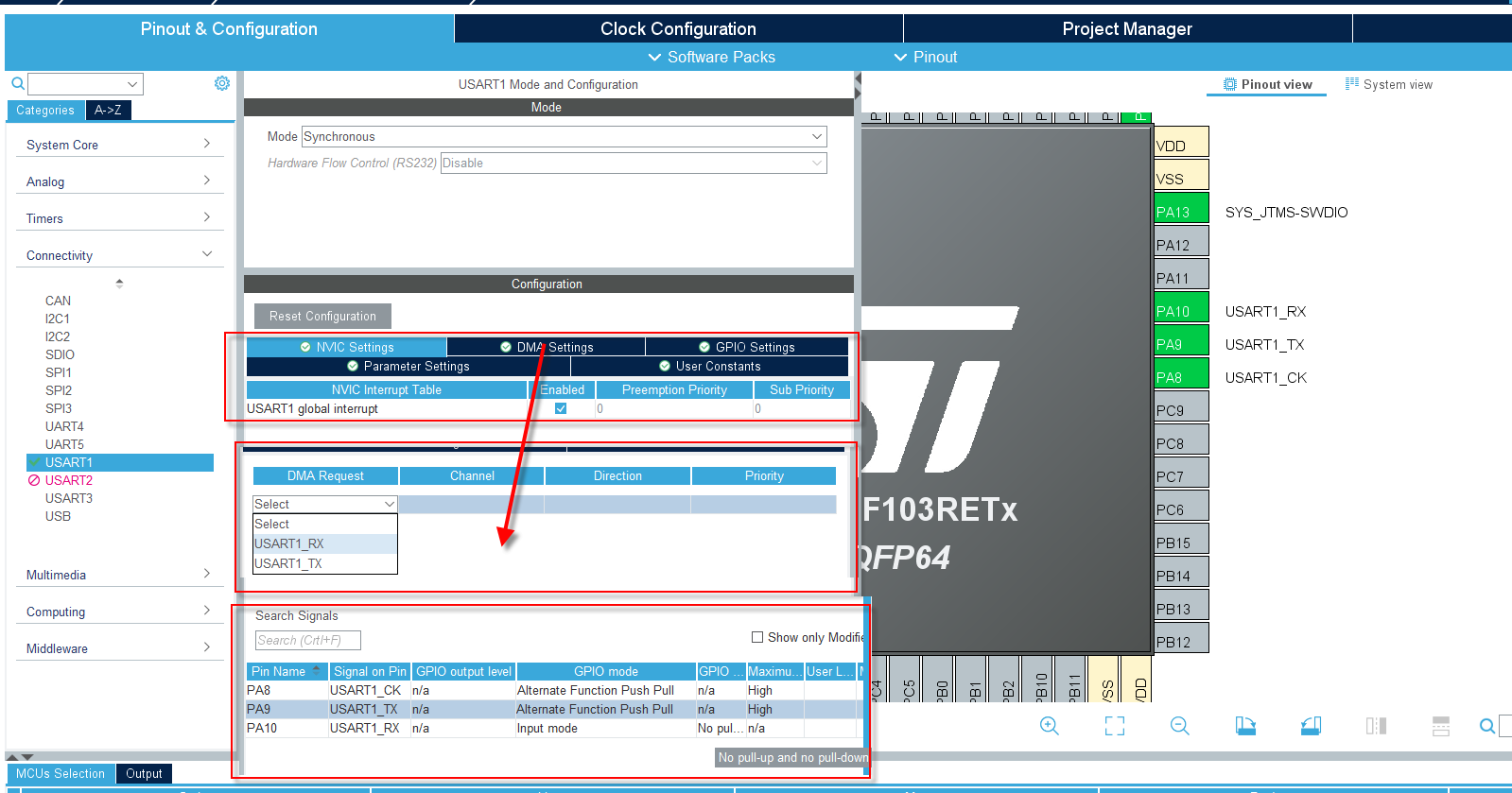Click the green PA10 pin
1512x793 pixels.
click(1181, 307)
